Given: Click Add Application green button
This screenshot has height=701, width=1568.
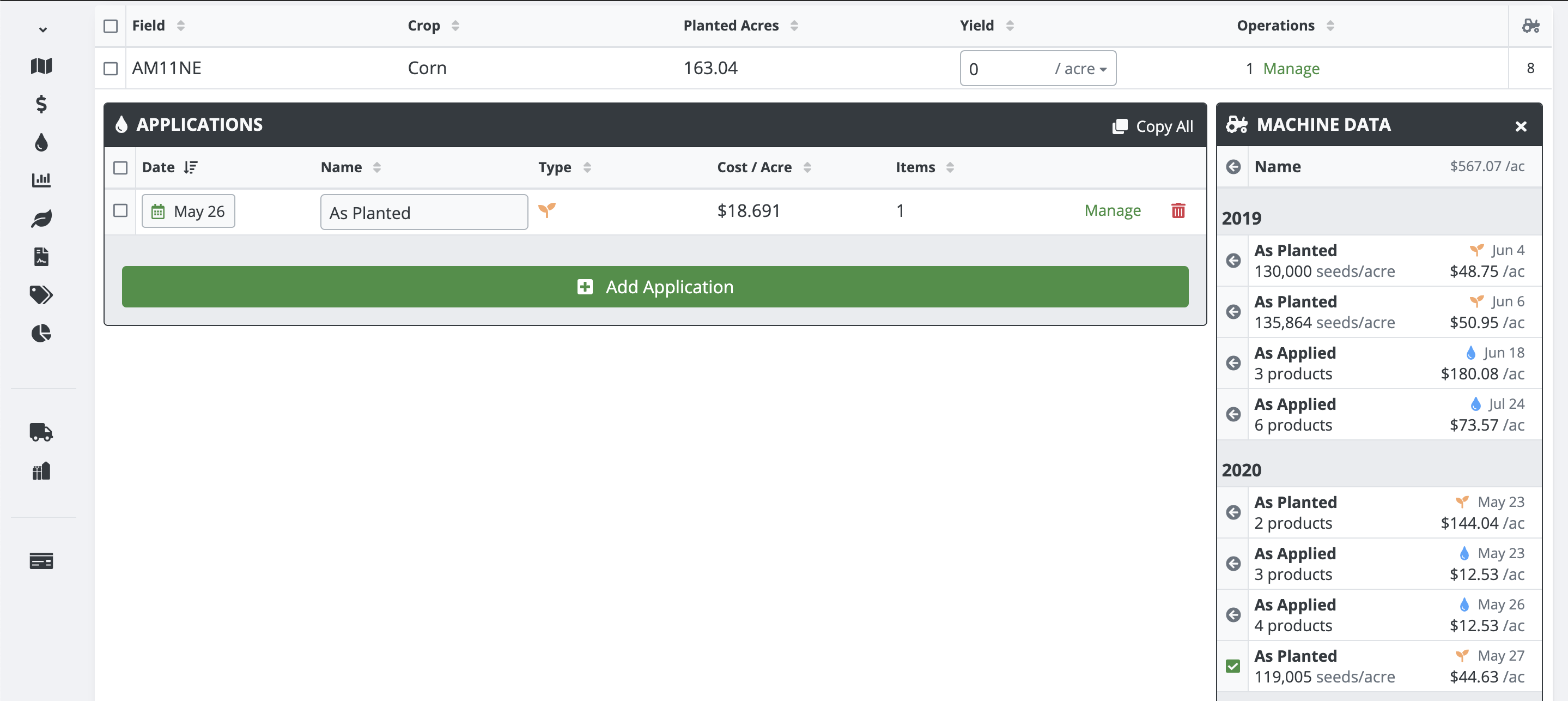Looking at the screenshot, I should (655, 286).
